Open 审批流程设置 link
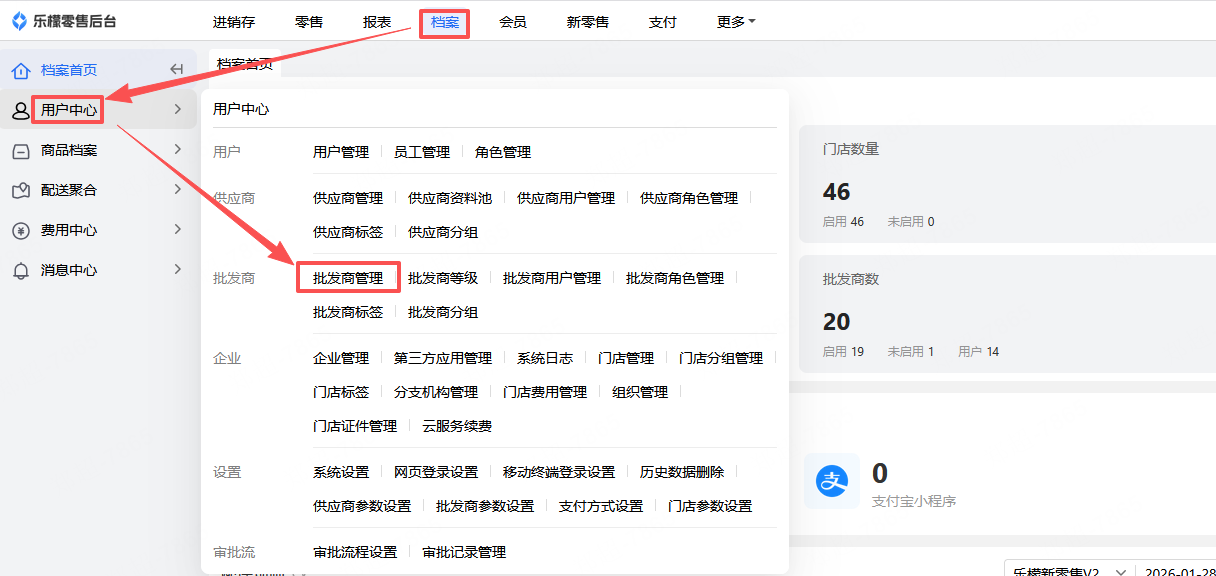The height and width of the screenshot is (576, 1216). [x=355, y=552]
